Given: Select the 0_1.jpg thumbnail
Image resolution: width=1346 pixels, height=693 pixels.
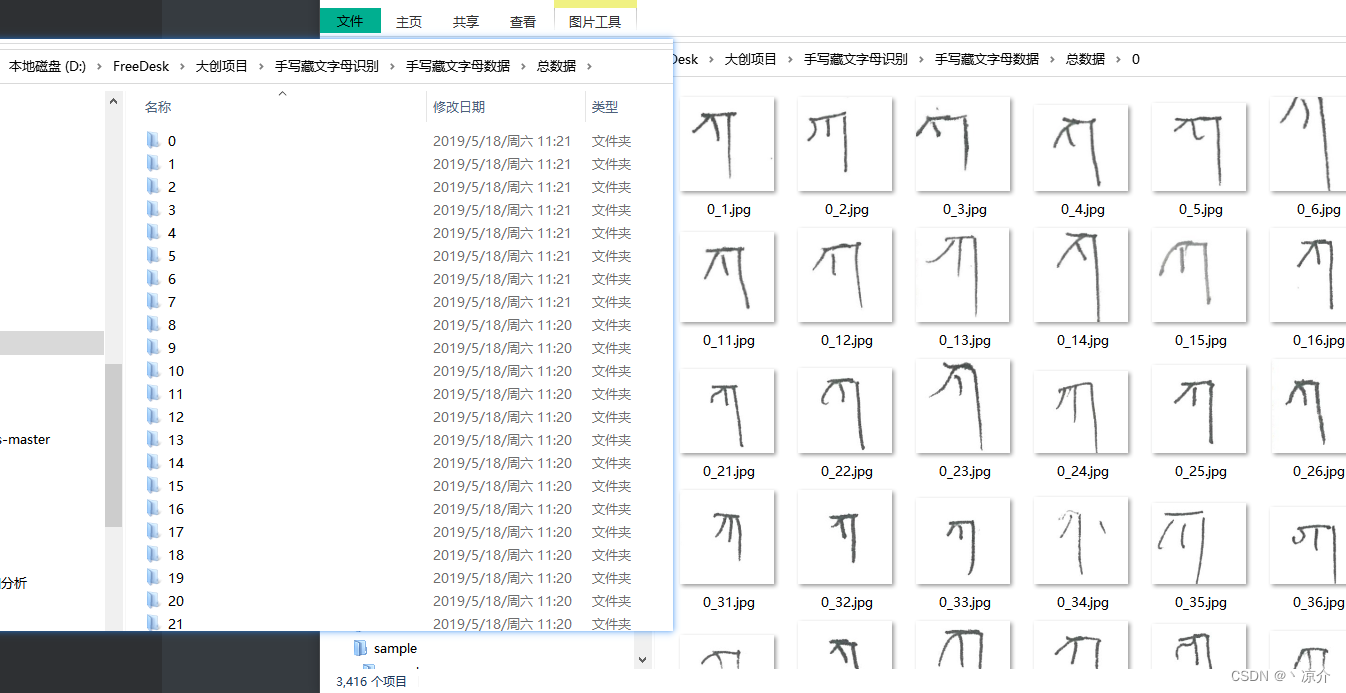Looking at the screenshot, I should click(727, 144).
